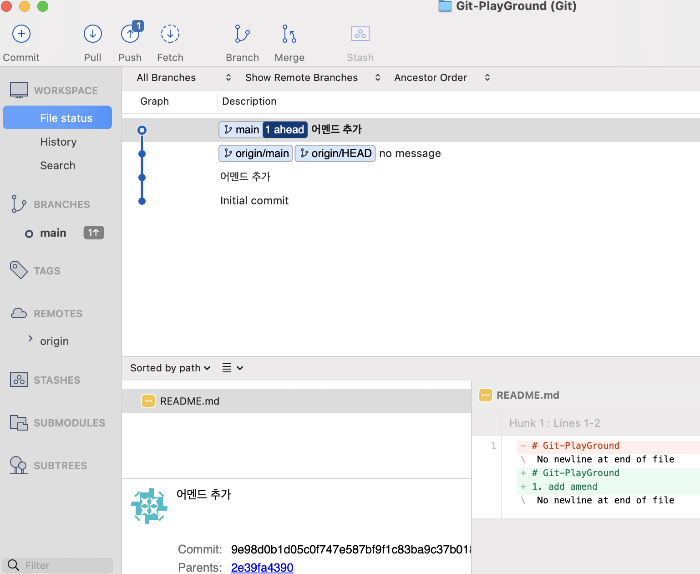700x574 pixels.
Task: Click the main branch label on top commit
Action: pos(241,129)
